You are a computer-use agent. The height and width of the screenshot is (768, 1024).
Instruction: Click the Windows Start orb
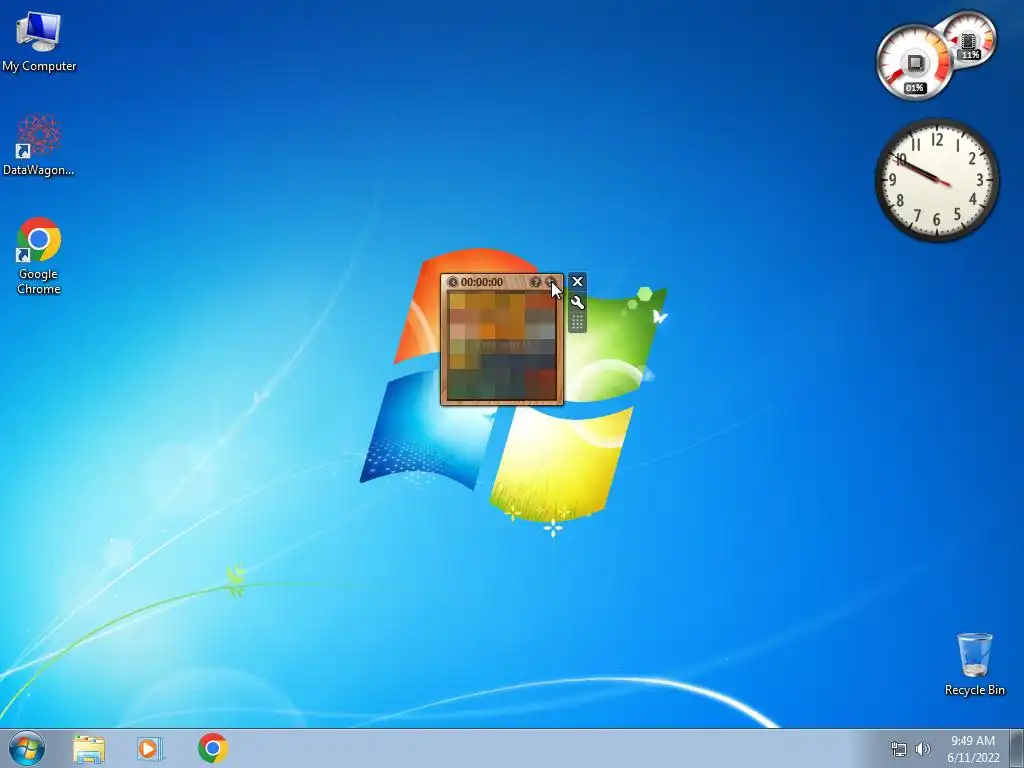[x=27, y=748]
